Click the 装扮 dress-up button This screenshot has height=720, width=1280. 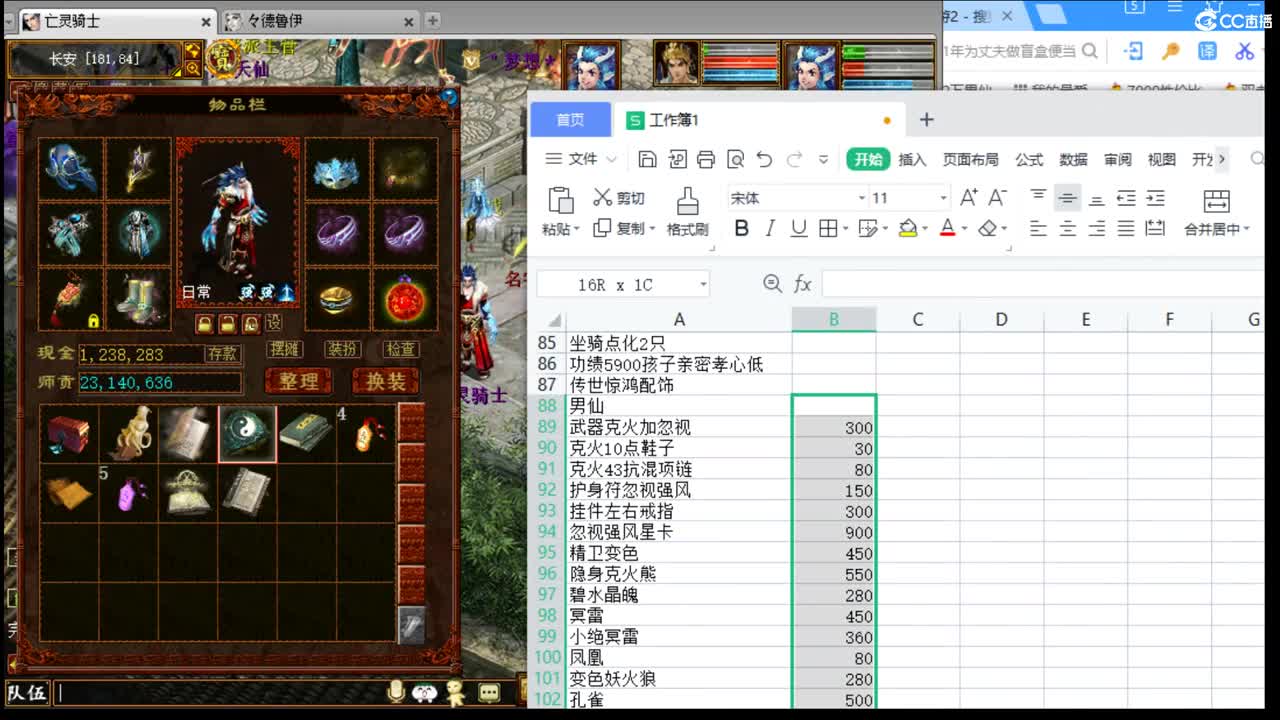point(342,349)
